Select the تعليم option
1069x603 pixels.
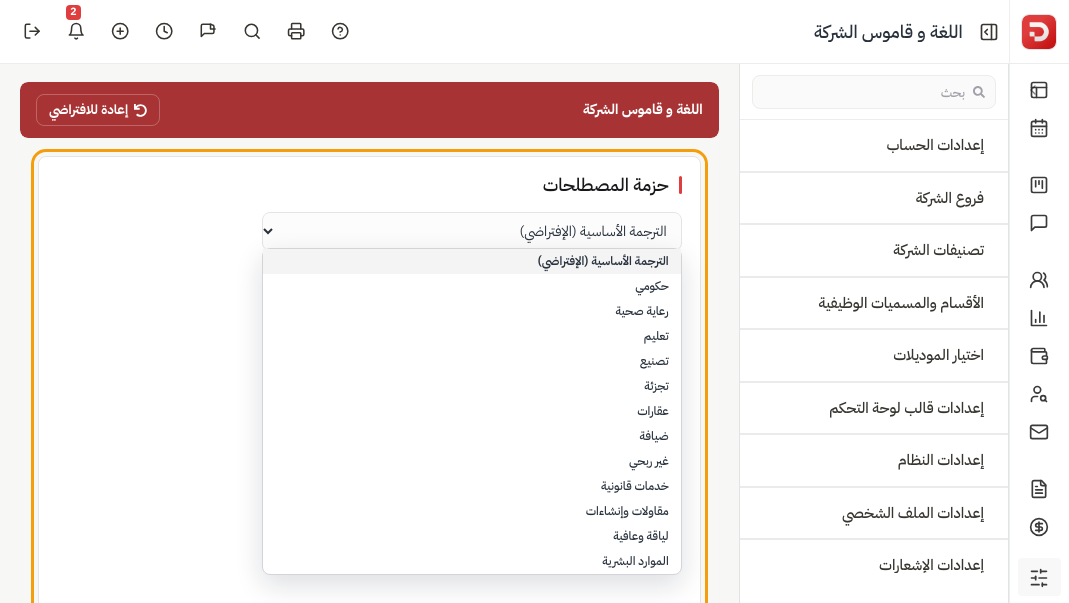tap(472, 336)
